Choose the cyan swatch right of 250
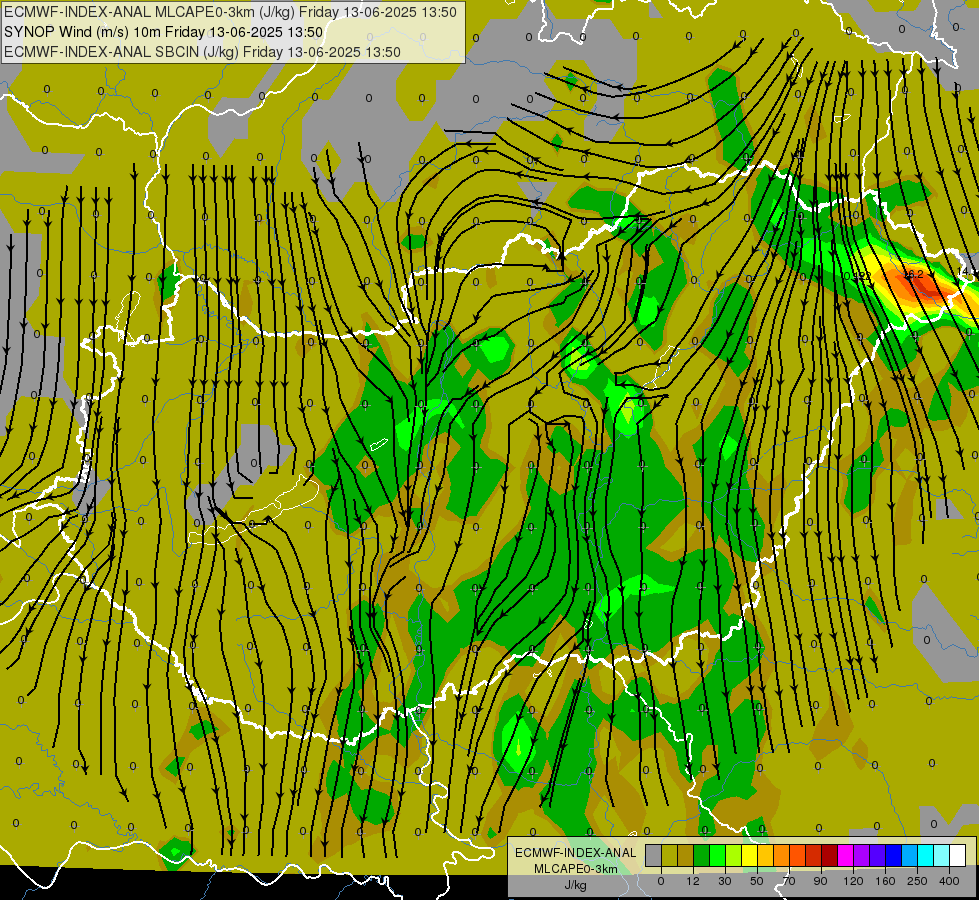Screen dimensions: 979x900 (x=925, y=855)
